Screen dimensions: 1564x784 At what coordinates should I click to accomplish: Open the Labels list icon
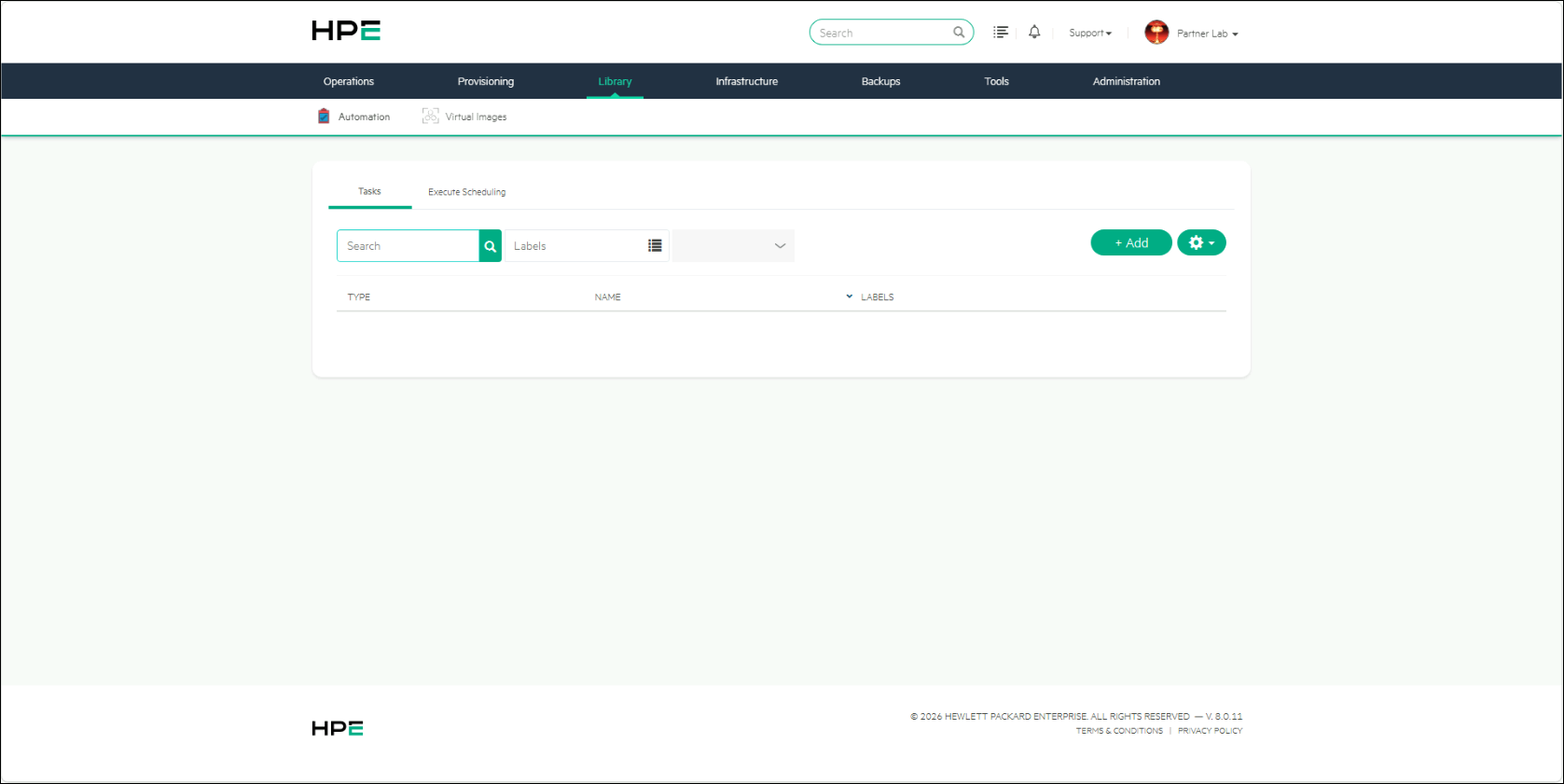coord(656,246)
